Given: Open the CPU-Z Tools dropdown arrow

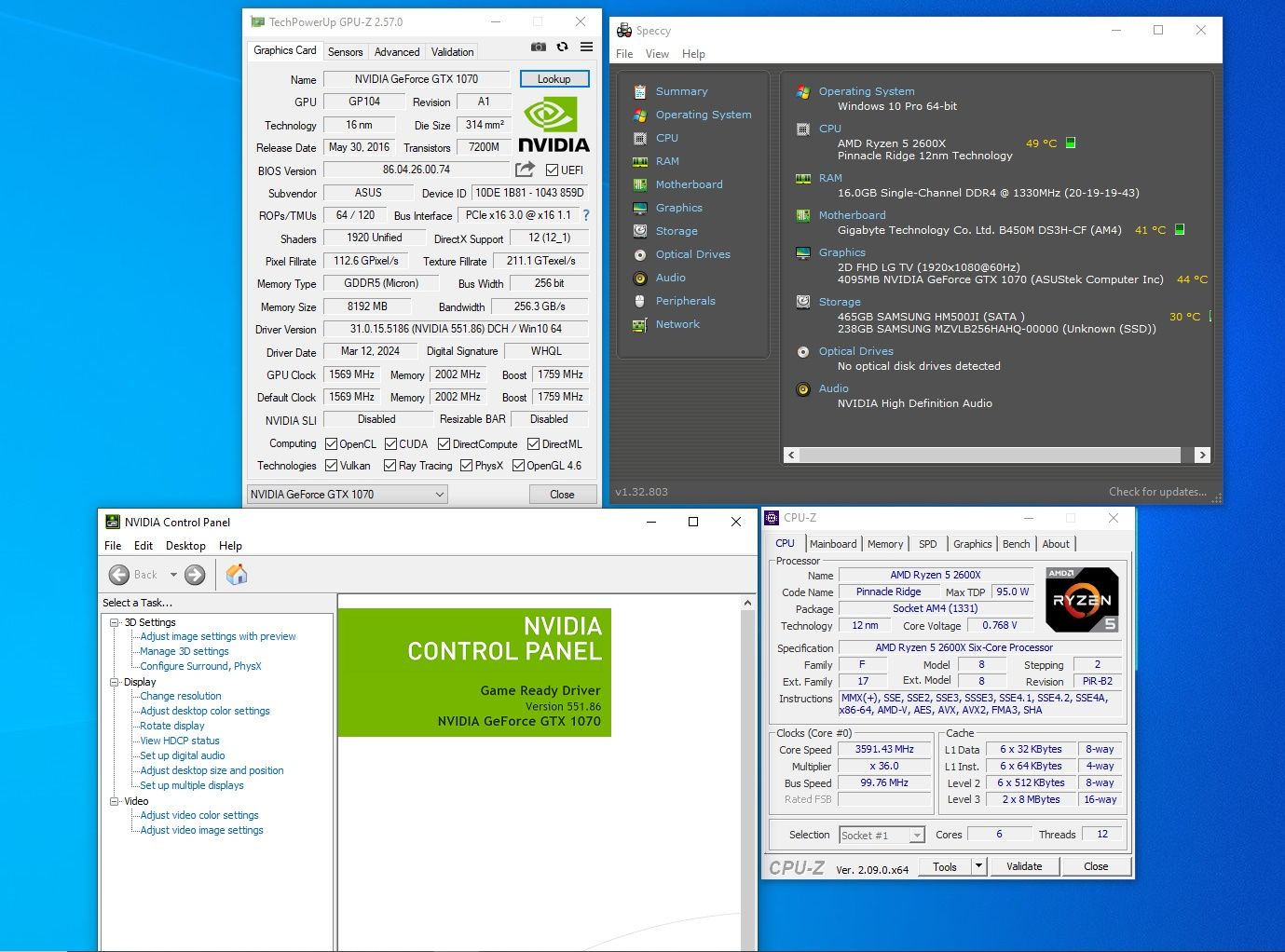Looking at the screenshot, I should pyautogui.click(x=978, y=866).
